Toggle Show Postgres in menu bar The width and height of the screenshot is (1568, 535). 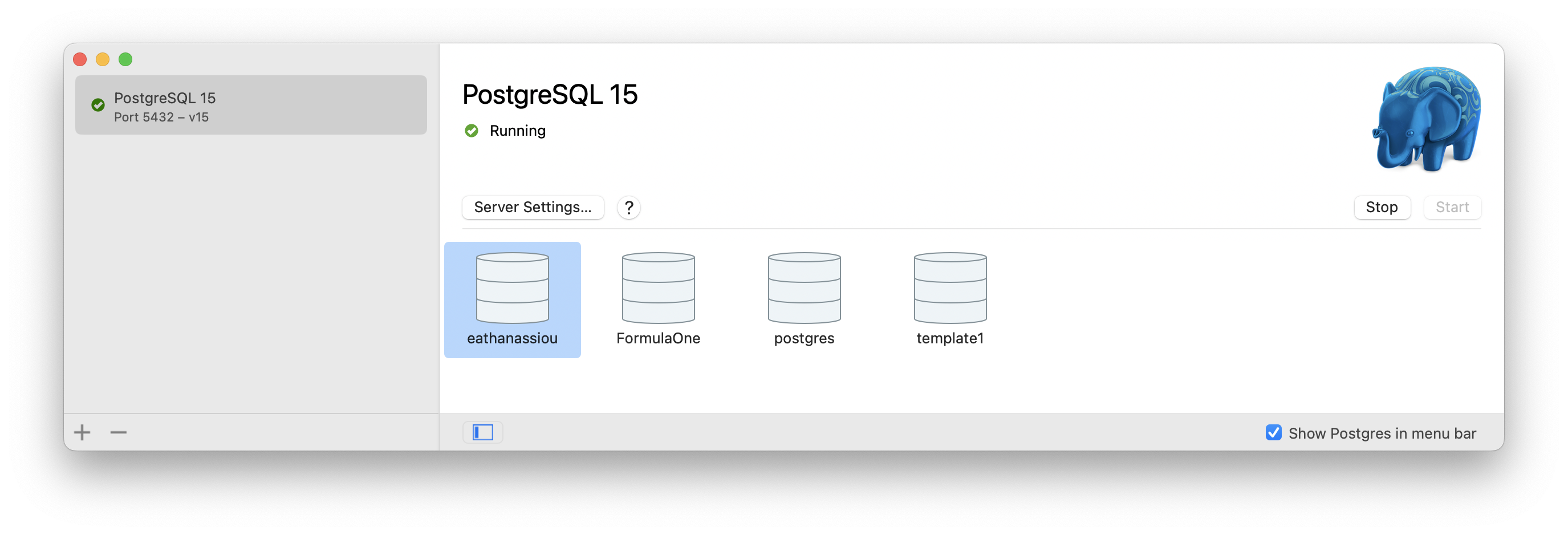click(1273, 433)
